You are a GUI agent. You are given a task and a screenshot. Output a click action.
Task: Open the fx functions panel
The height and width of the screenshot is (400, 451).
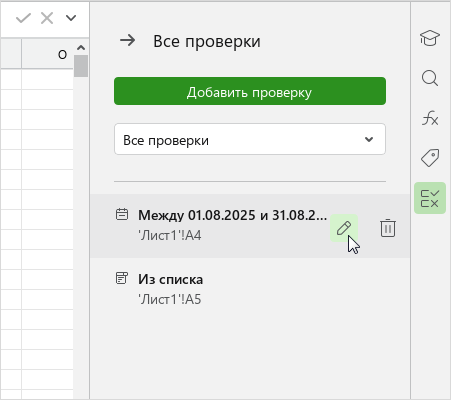(430, 118)
